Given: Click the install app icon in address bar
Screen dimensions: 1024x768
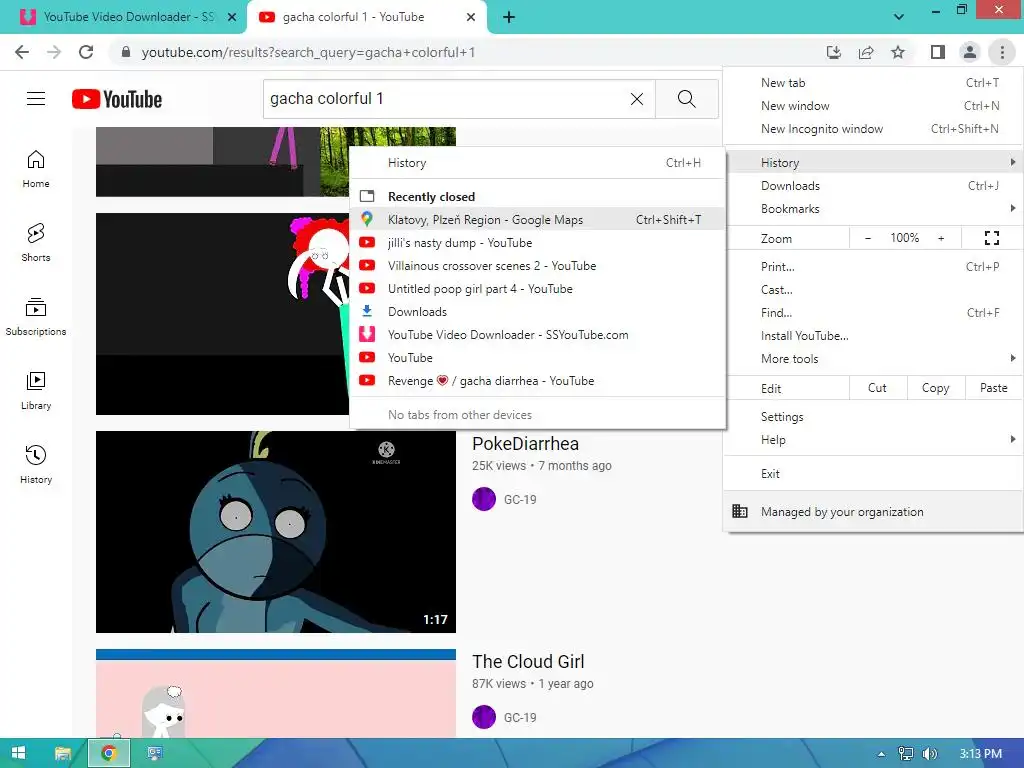Looking at the screenshot, I should 833,52.
